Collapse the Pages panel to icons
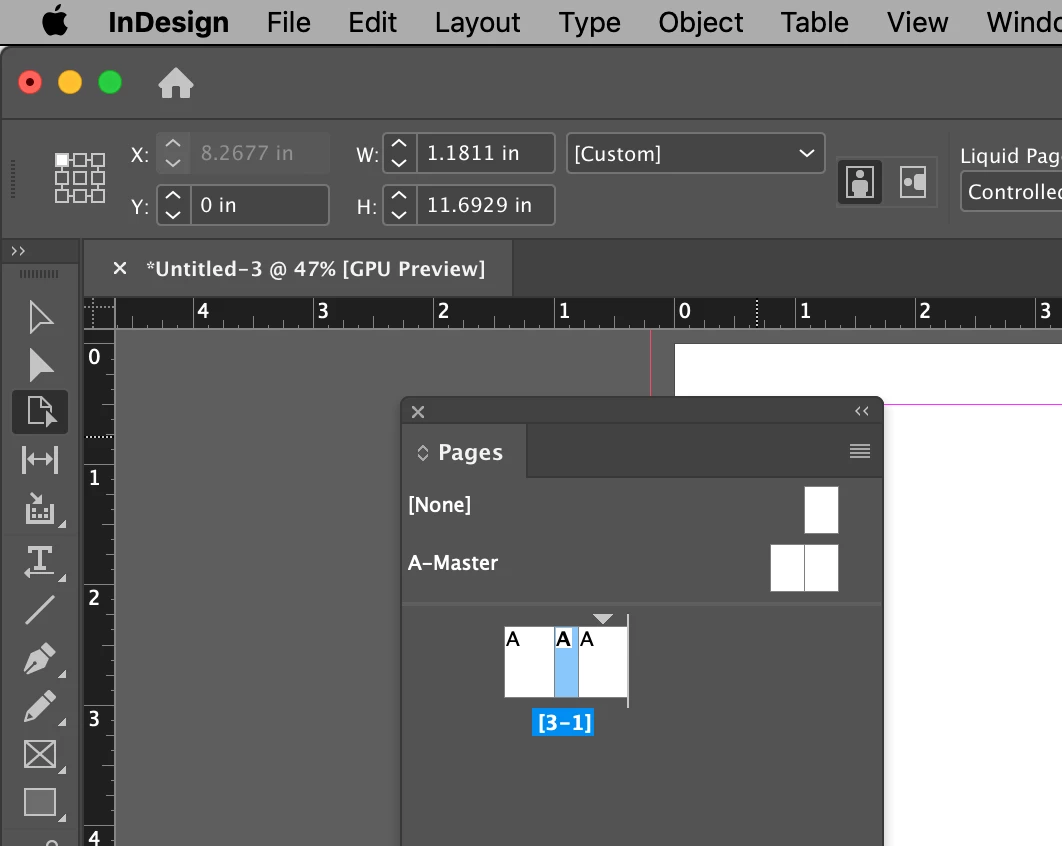1062x846 pixels. pyautogui.click(x=862, y=411)
